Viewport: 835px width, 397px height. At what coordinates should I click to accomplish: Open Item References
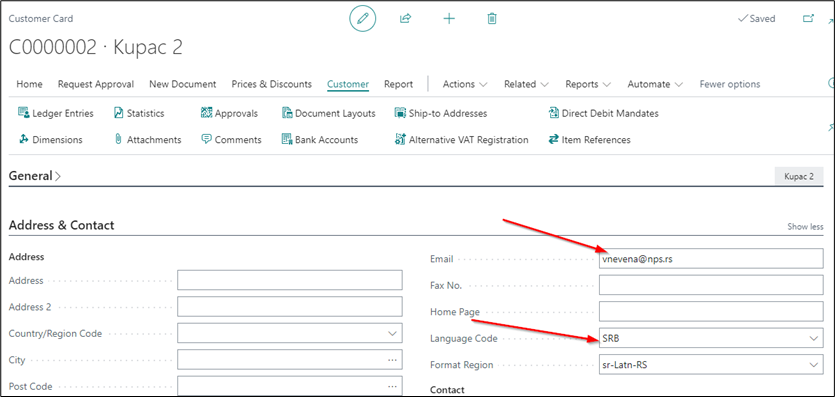pyautogui.click(x=590, y=140)
